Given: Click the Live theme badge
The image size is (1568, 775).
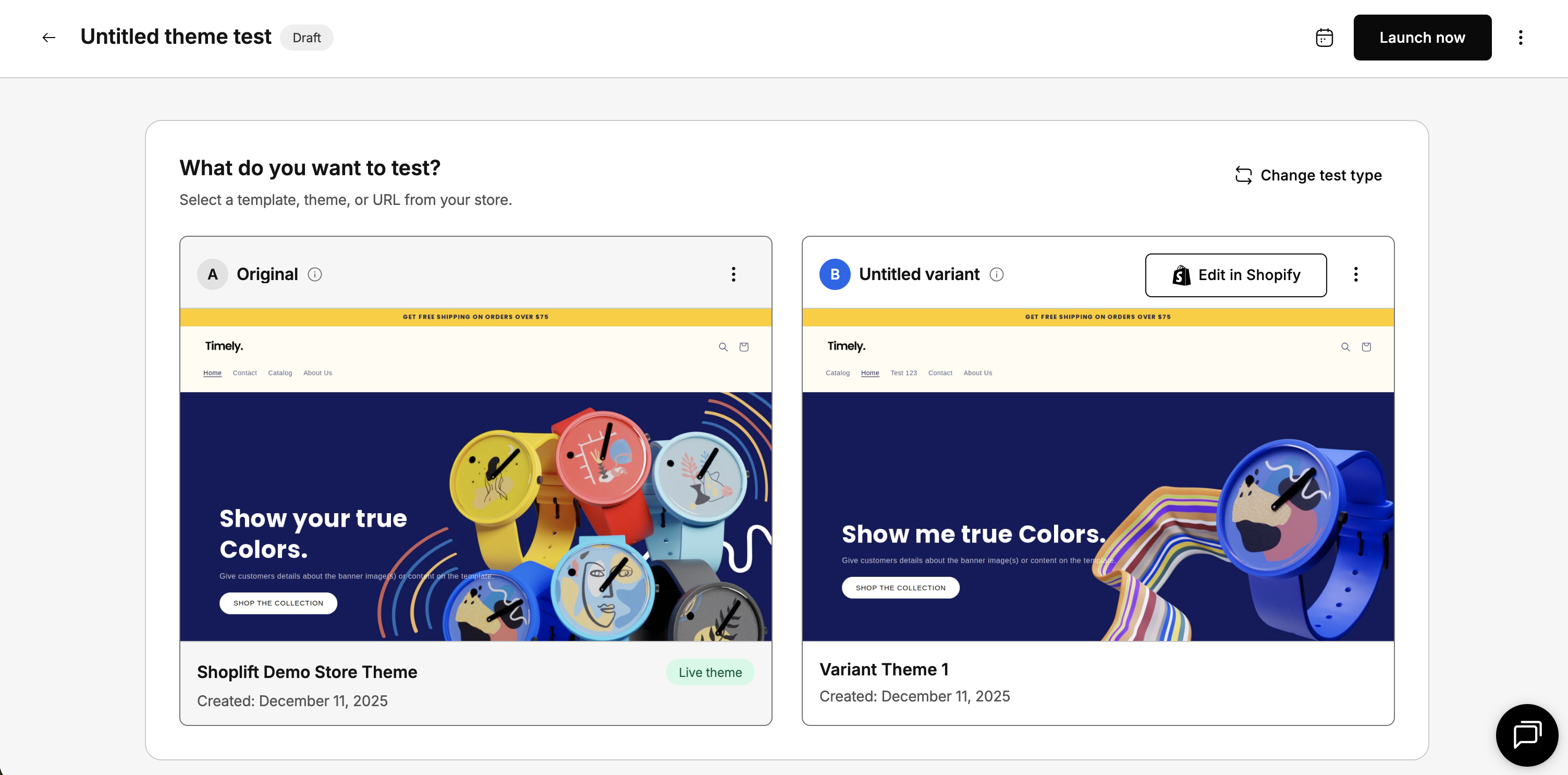Looking at the screenshot, I should click(710, 672).
